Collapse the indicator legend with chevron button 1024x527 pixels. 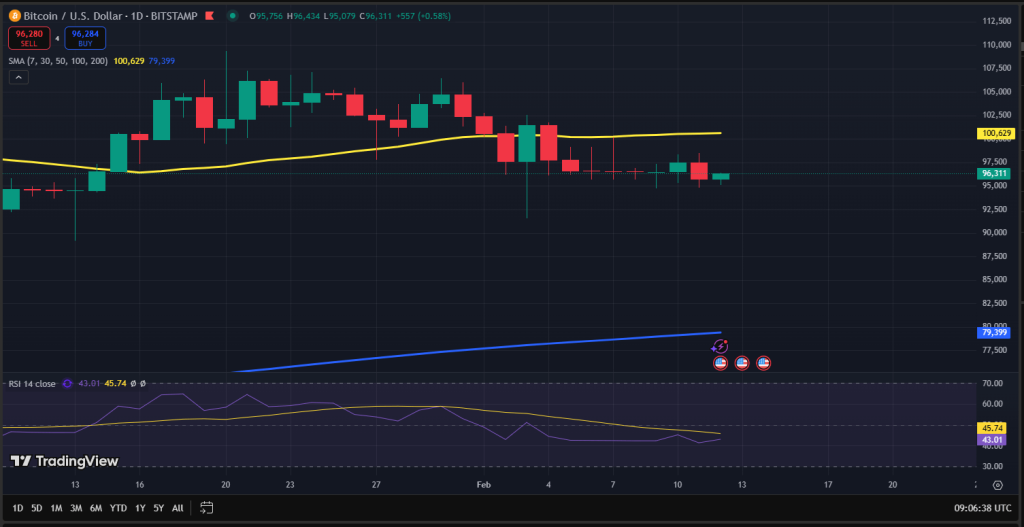point(18,77)
